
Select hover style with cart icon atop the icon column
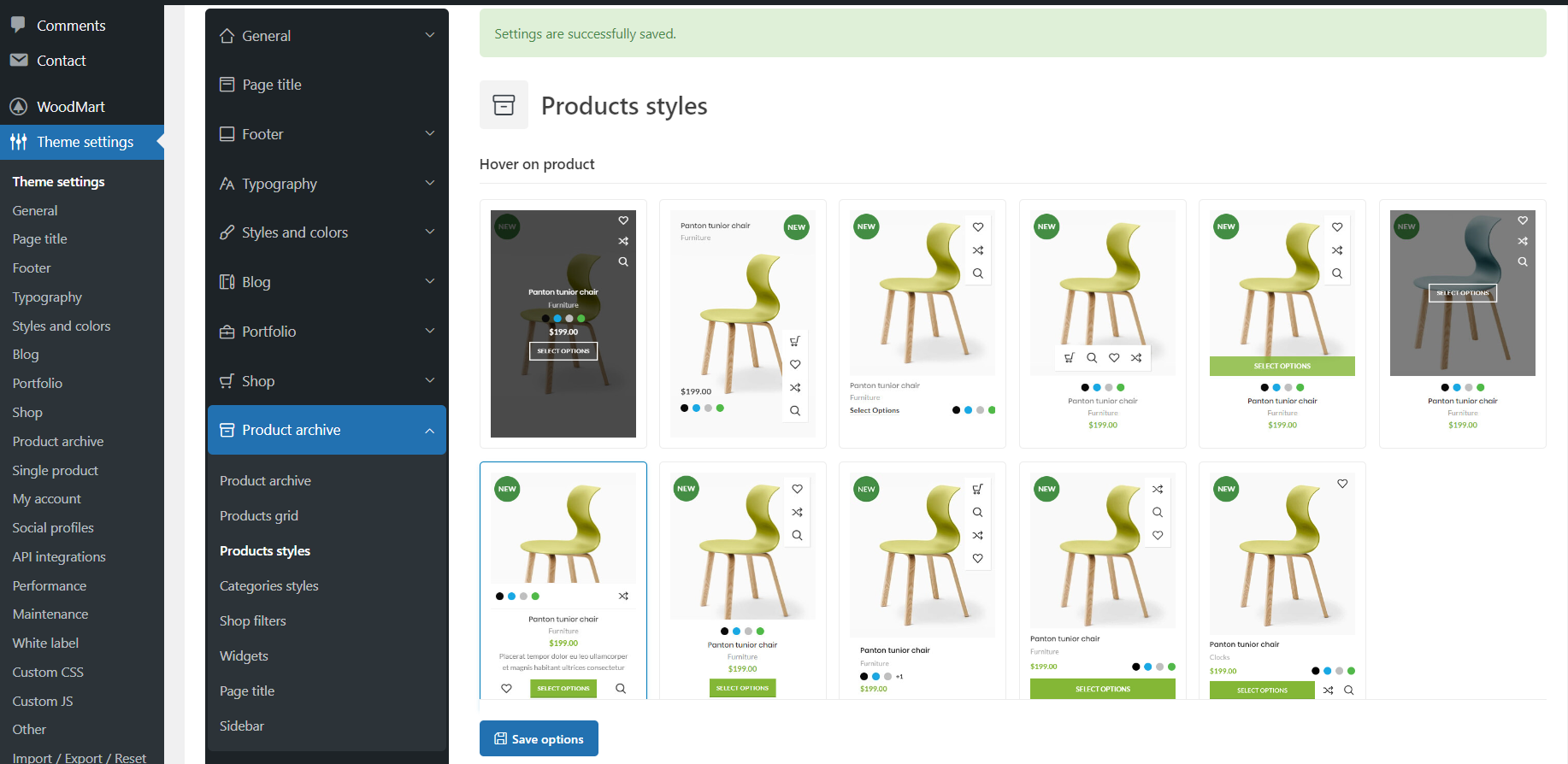(x=923, y=581)
